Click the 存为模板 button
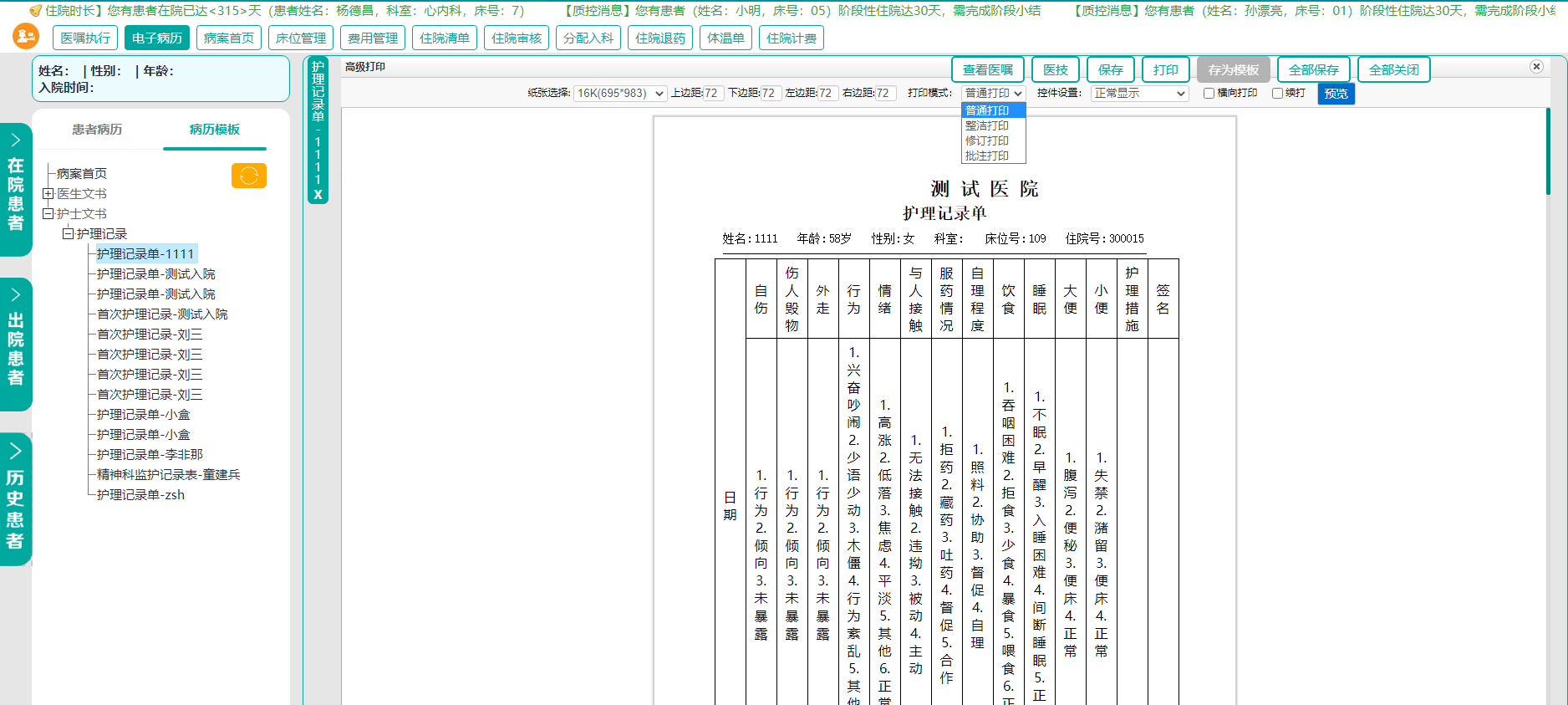 tap(1234, 70)
